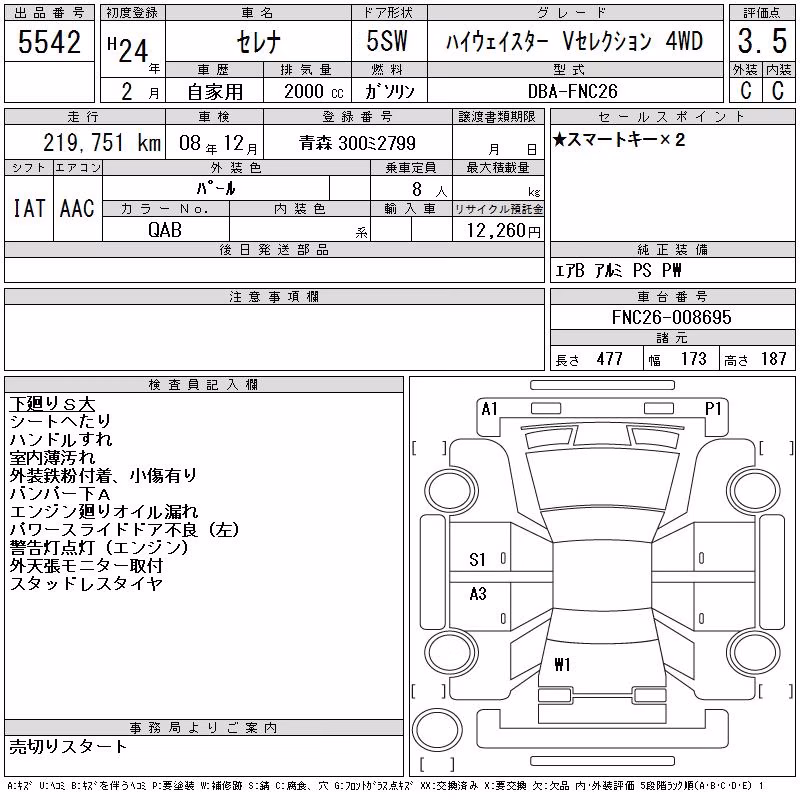This screenshot has height=800, width=800.
Task: Select note バンパー下A
Action: pos(60,493)
